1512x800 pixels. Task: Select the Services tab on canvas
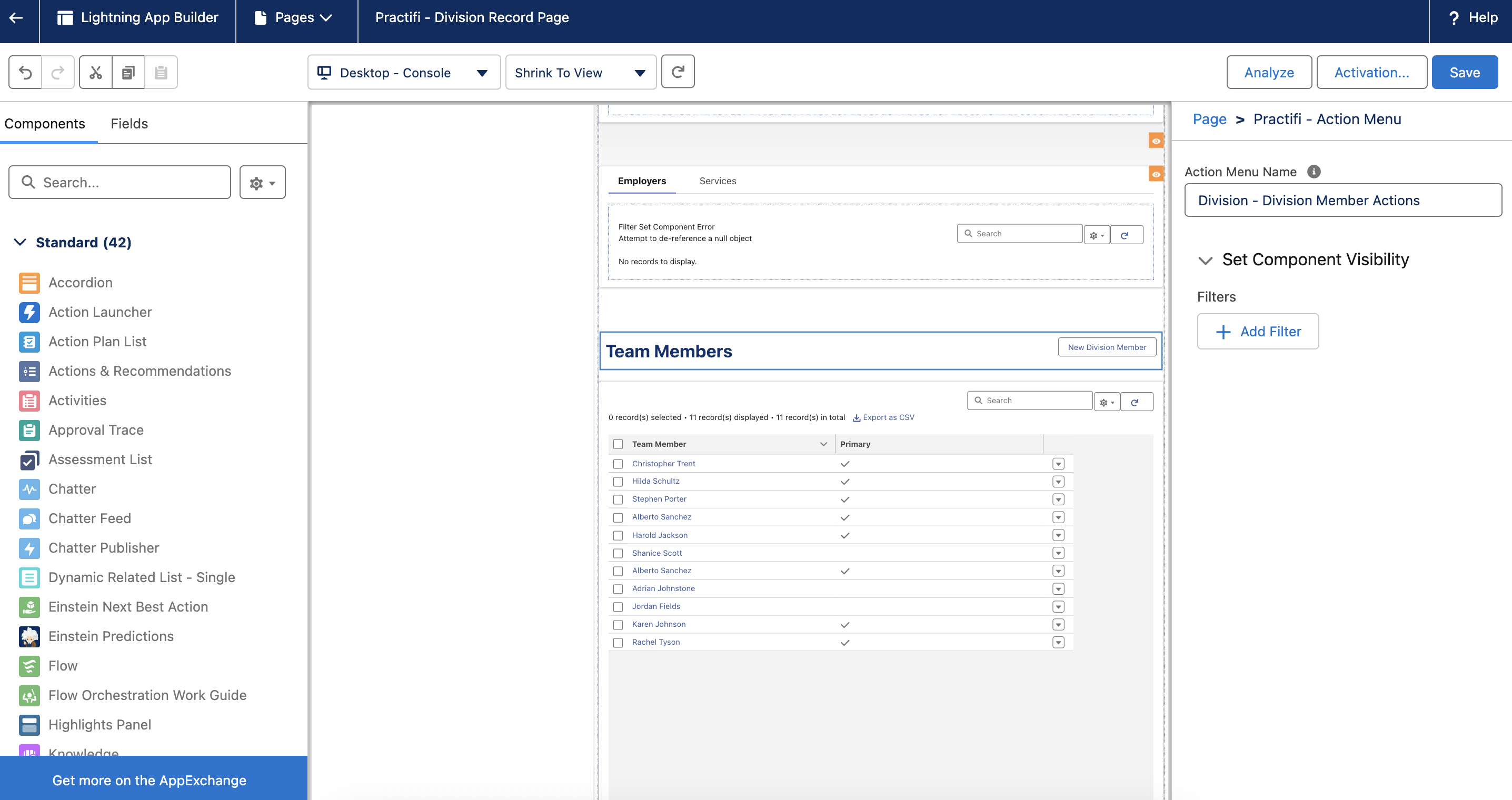[717, 181]
